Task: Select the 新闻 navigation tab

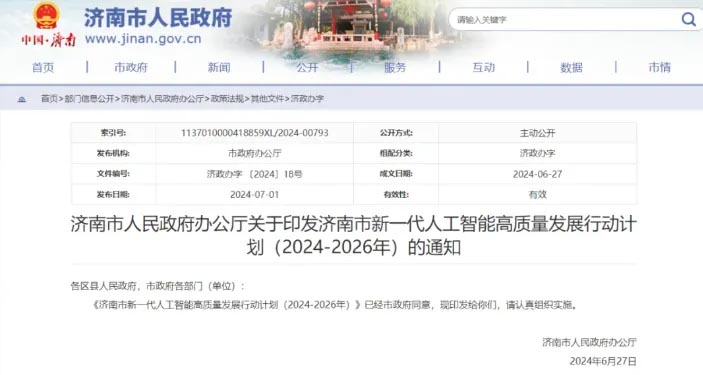Action: tap(219, 67)
